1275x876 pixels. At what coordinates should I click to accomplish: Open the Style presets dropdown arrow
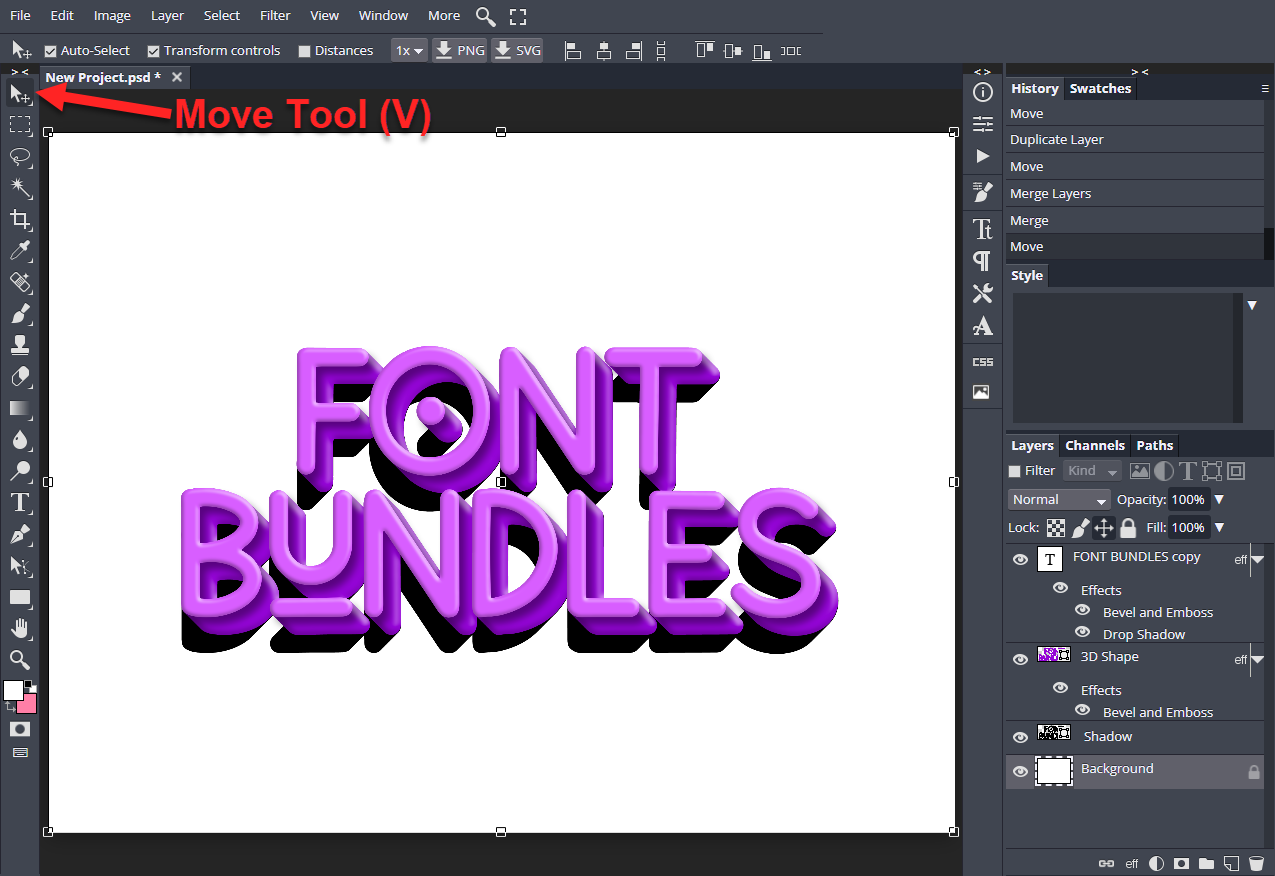(1252, 305)
